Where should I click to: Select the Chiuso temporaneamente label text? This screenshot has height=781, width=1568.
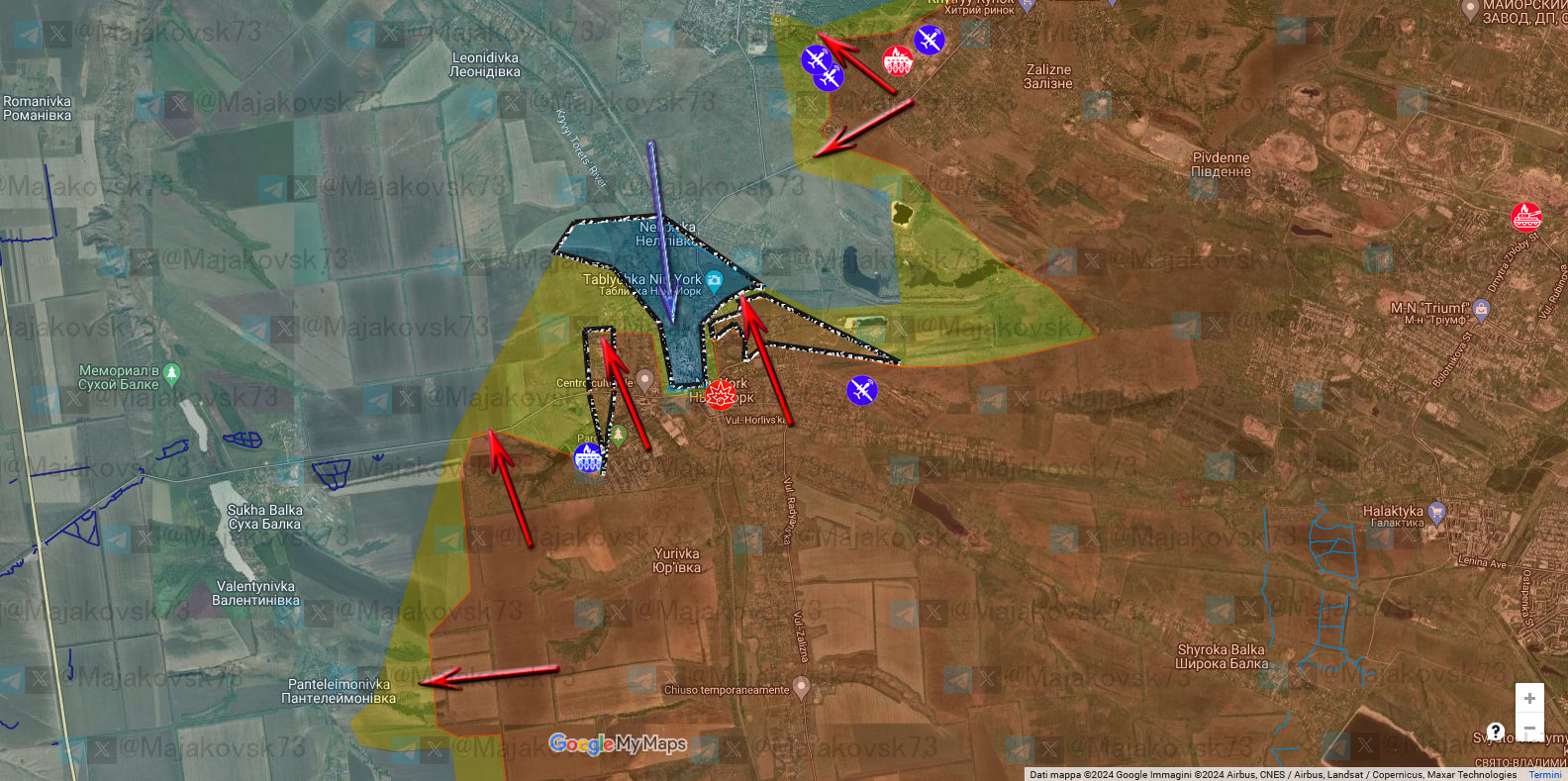tap(727, 690)
